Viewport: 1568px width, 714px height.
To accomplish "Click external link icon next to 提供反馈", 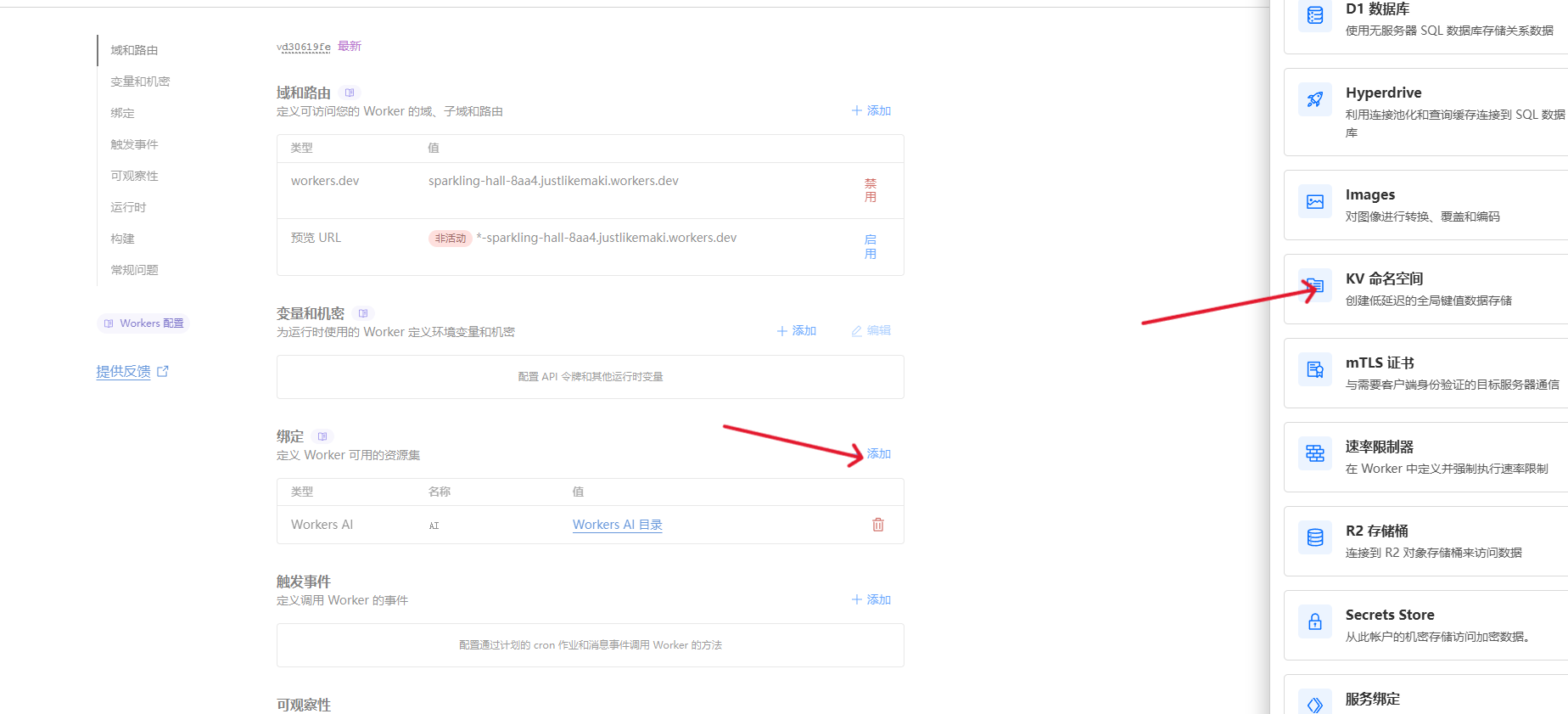I will tap(163, 371).
